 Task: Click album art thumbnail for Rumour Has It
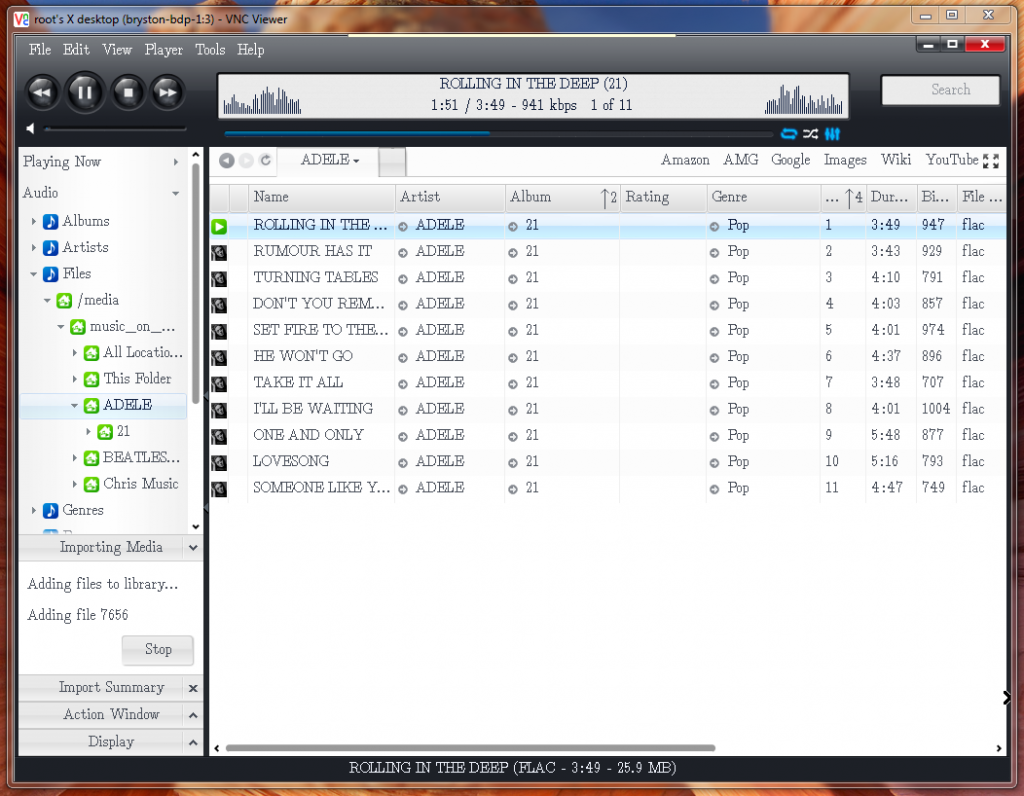(x=219, y=253)
